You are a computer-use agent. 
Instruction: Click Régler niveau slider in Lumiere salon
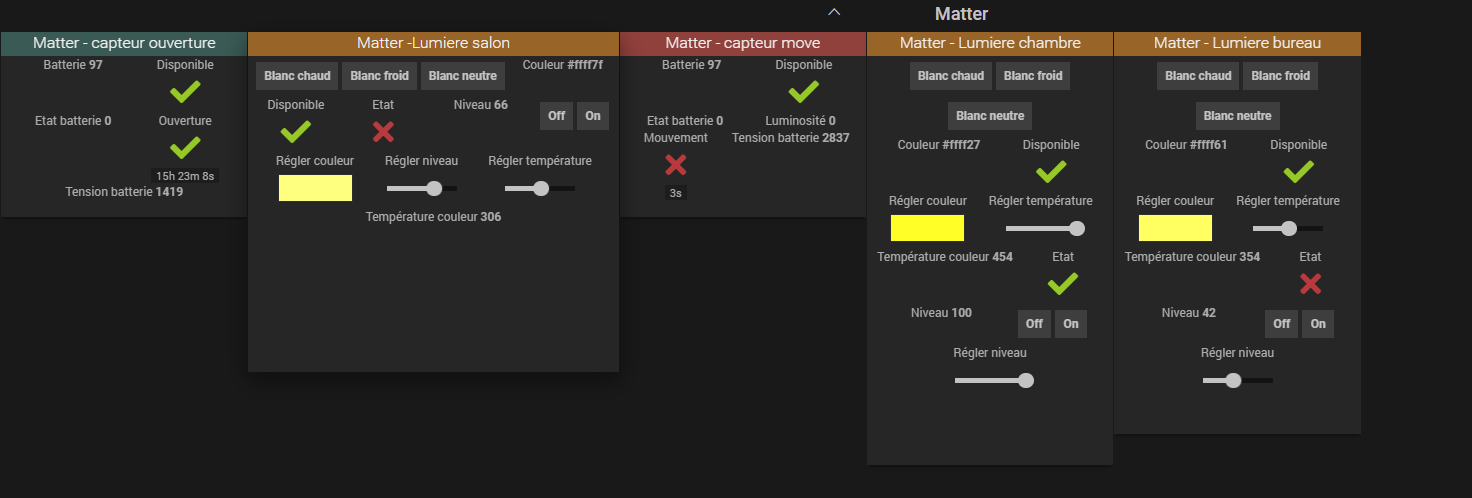[422, 188]
